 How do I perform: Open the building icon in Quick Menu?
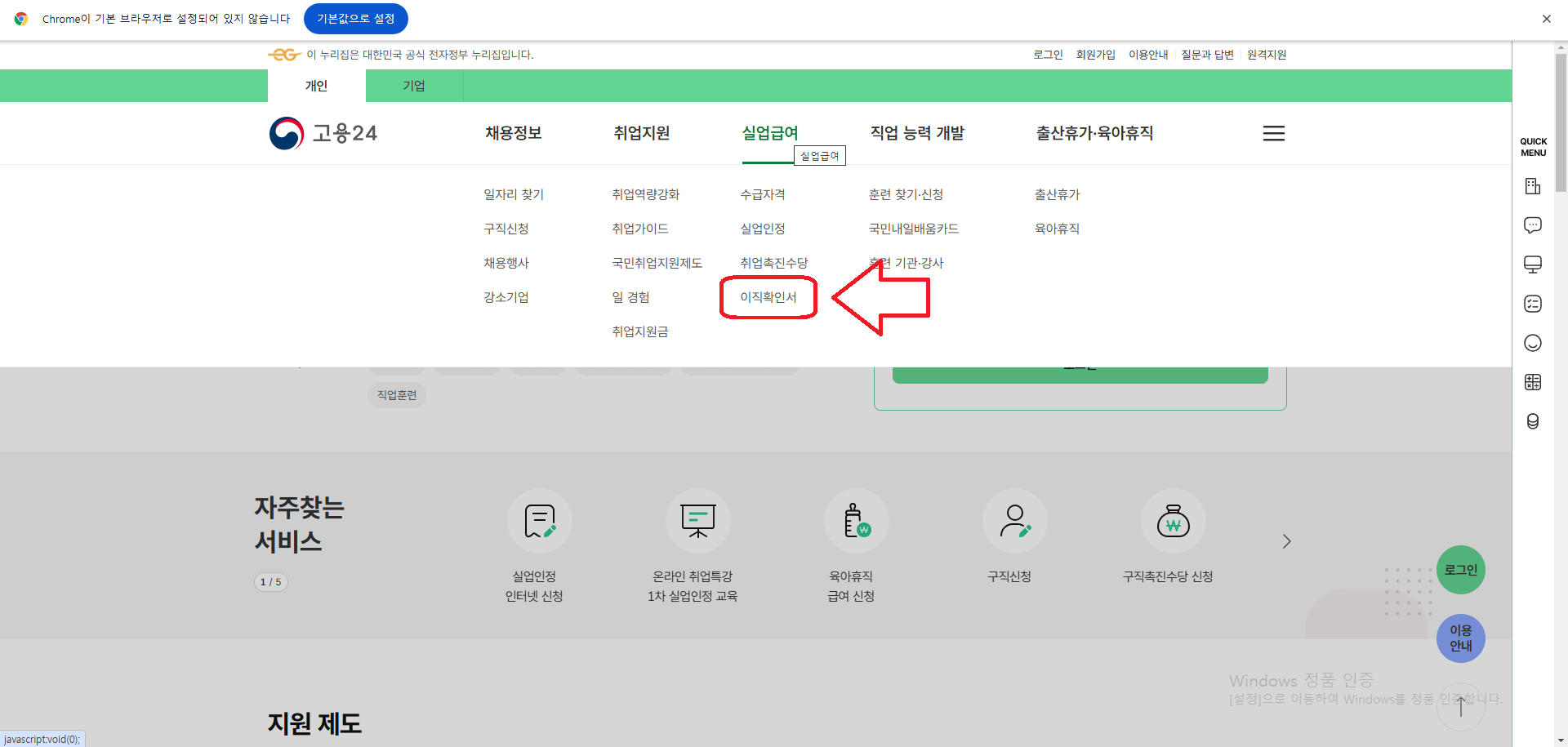[1533, 186]
